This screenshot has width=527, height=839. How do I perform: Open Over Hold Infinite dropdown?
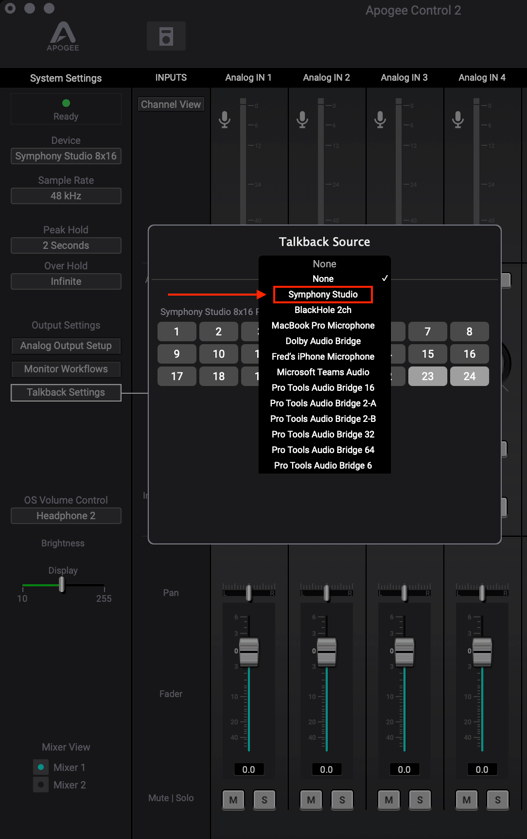tap(66, 281)
